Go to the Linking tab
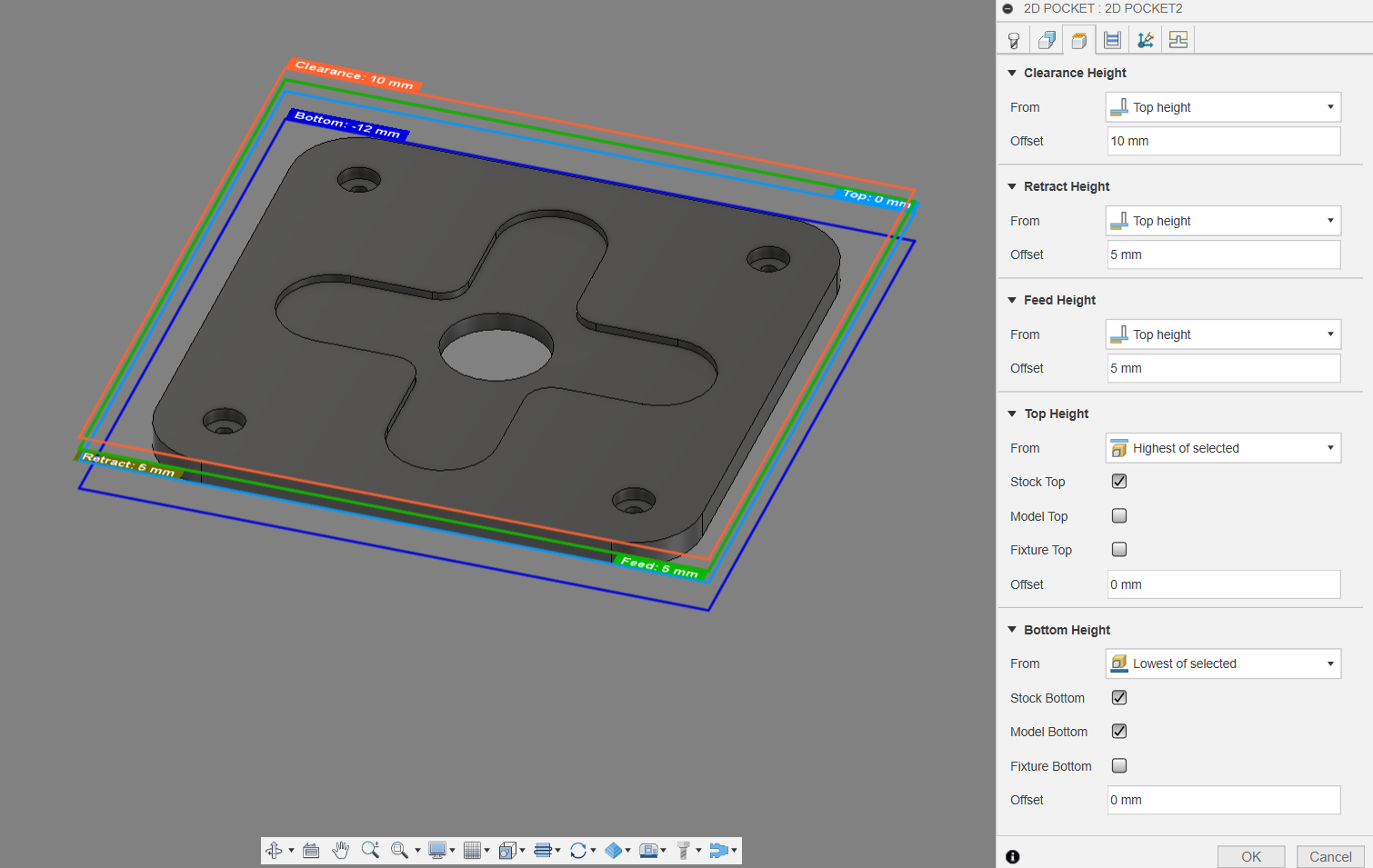Viewport: 1373px width, 868px height. (x=1146, y=40)
